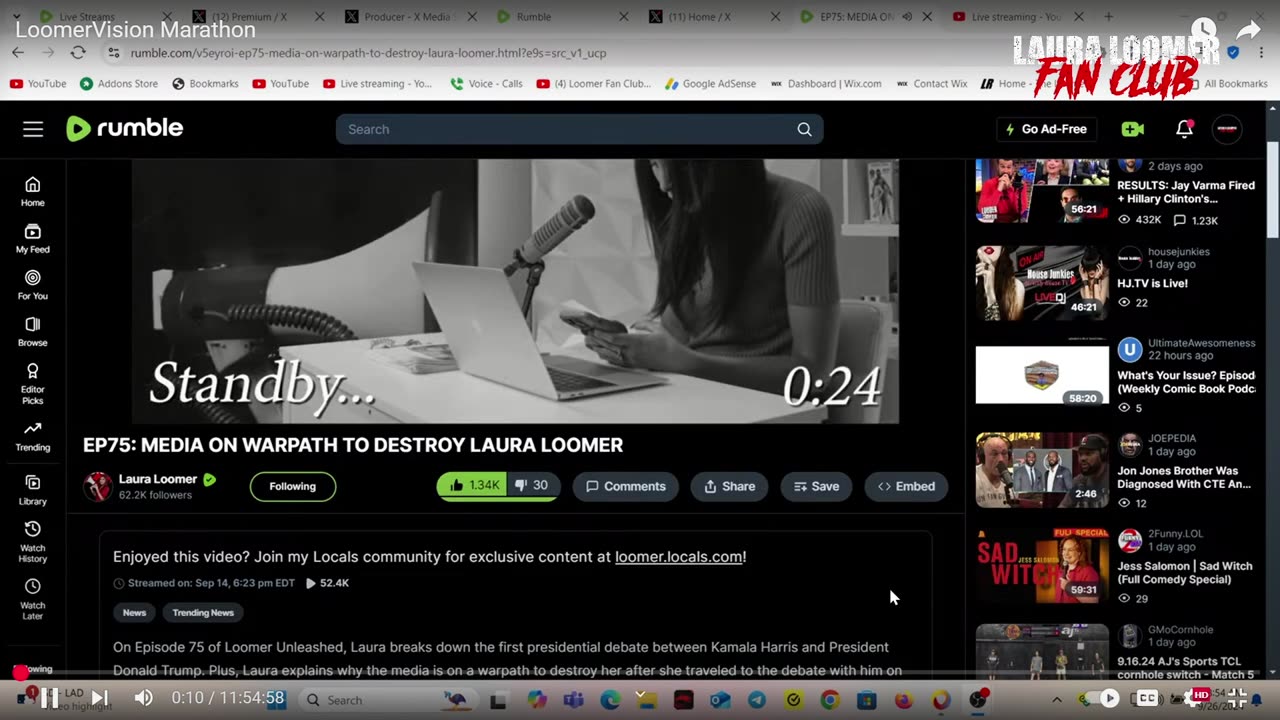Expand the system tray chevron
The image size is (1280, 720).
[x=1057, y=700]
